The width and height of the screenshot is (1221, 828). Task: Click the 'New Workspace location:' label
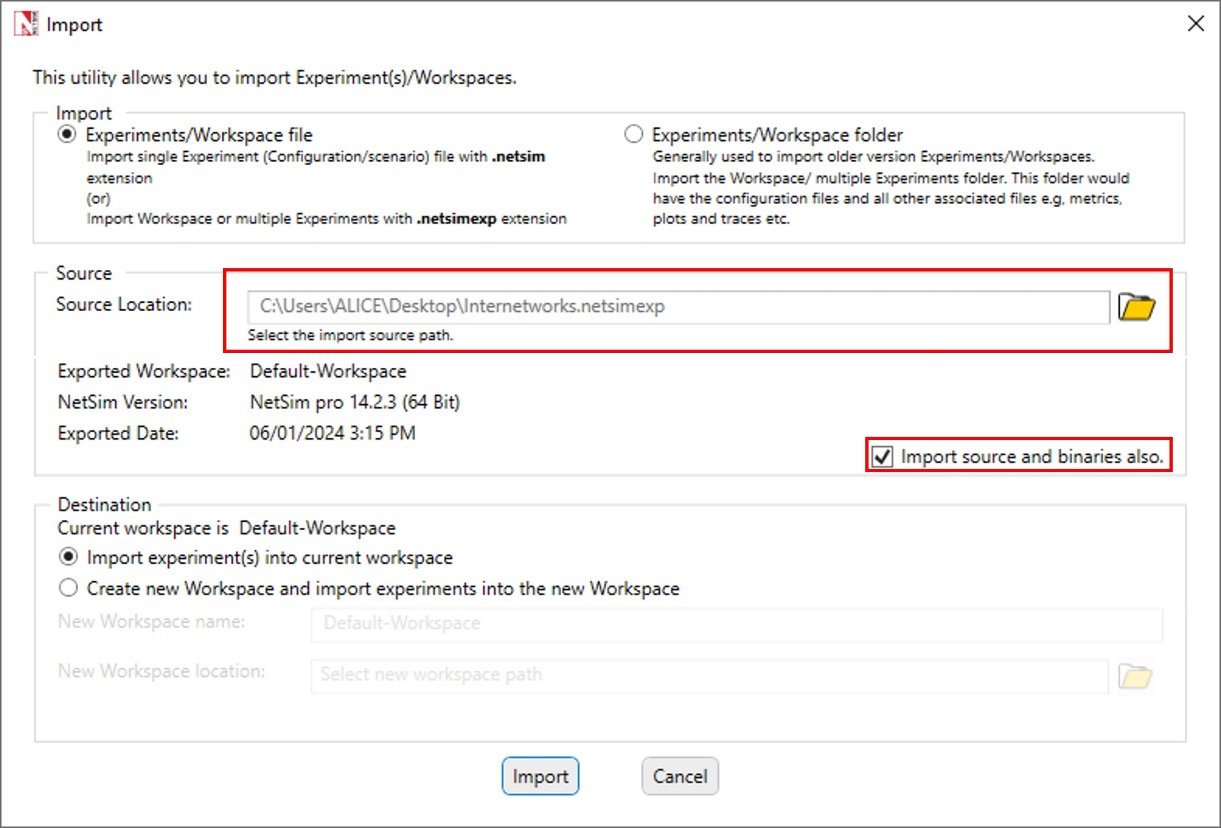coord(162,671)
